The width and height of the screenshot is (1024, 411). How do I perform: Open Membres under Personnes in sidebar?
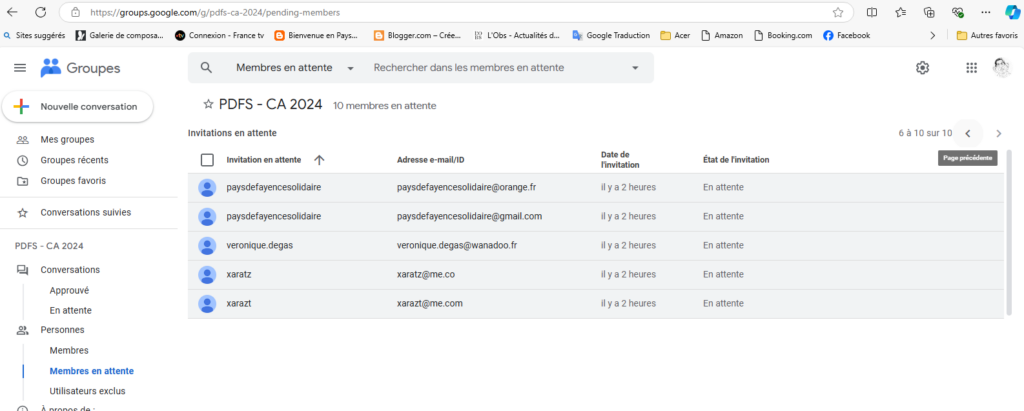(x=69, y=350)
